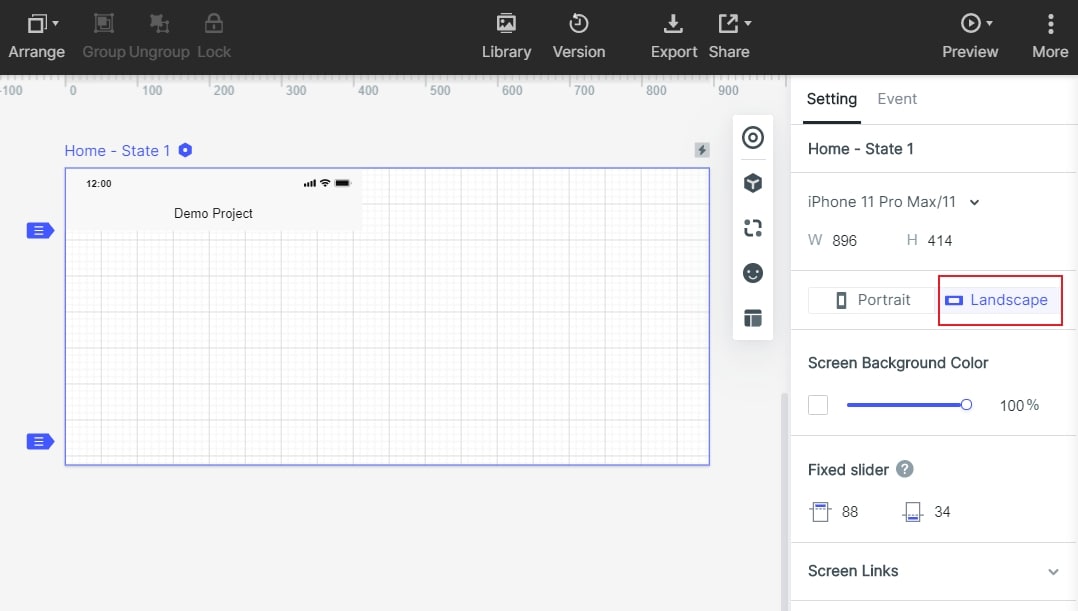Open the Library panel
Image resolution: width=1078 pixels, height=611 pixels.
pyautogui.click(x=506, y=36)
